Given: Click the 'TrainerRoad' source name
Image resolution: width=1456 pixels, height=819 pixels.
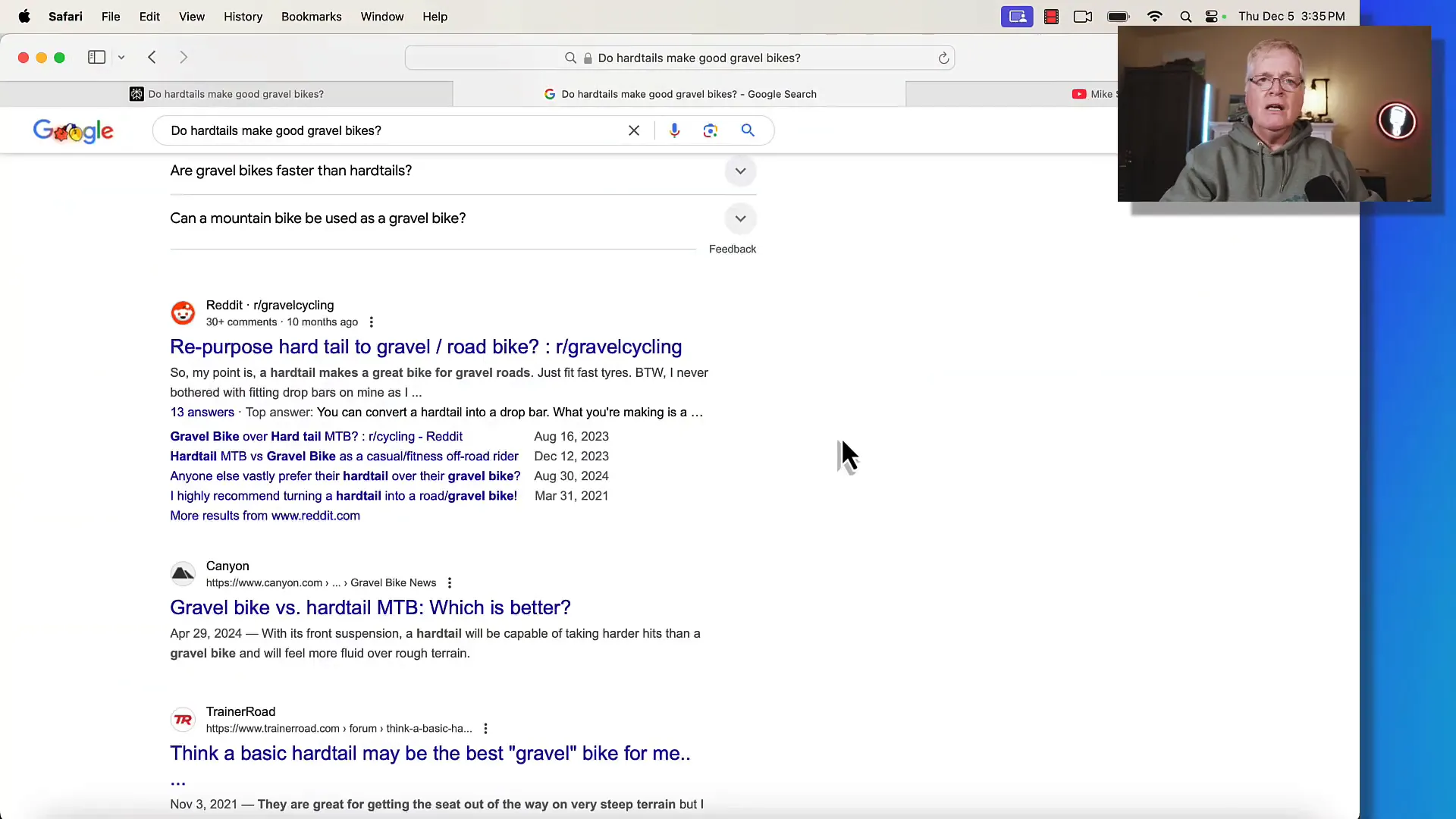Looking at the screenshot, I should tap(240, 711).
